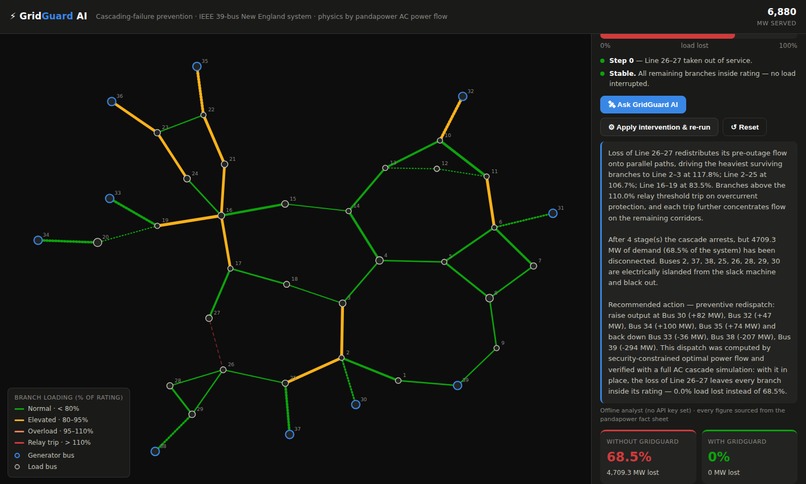The height and width of the screenshot is (484, 806).
Task: Click generator bus 33 node
Action: [x=109, y=198]
